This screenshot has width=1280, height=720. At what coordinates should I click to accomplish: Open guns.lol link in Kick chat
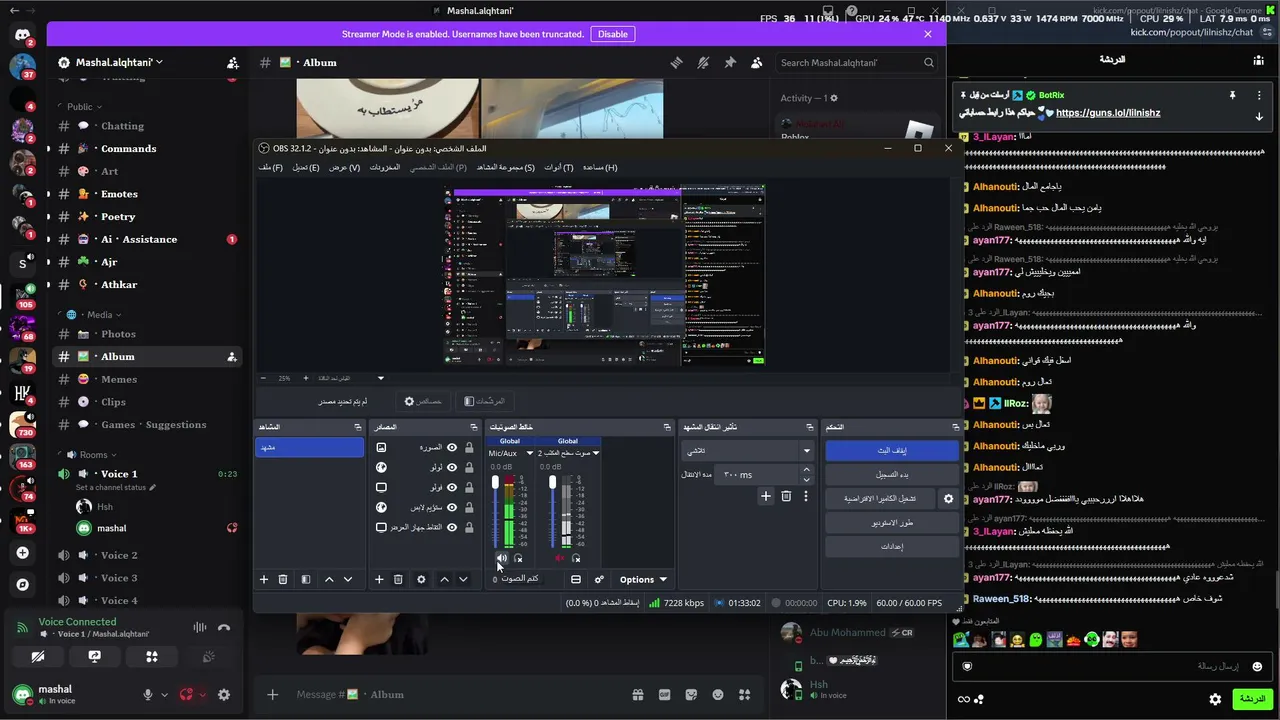pos(1108,113)
